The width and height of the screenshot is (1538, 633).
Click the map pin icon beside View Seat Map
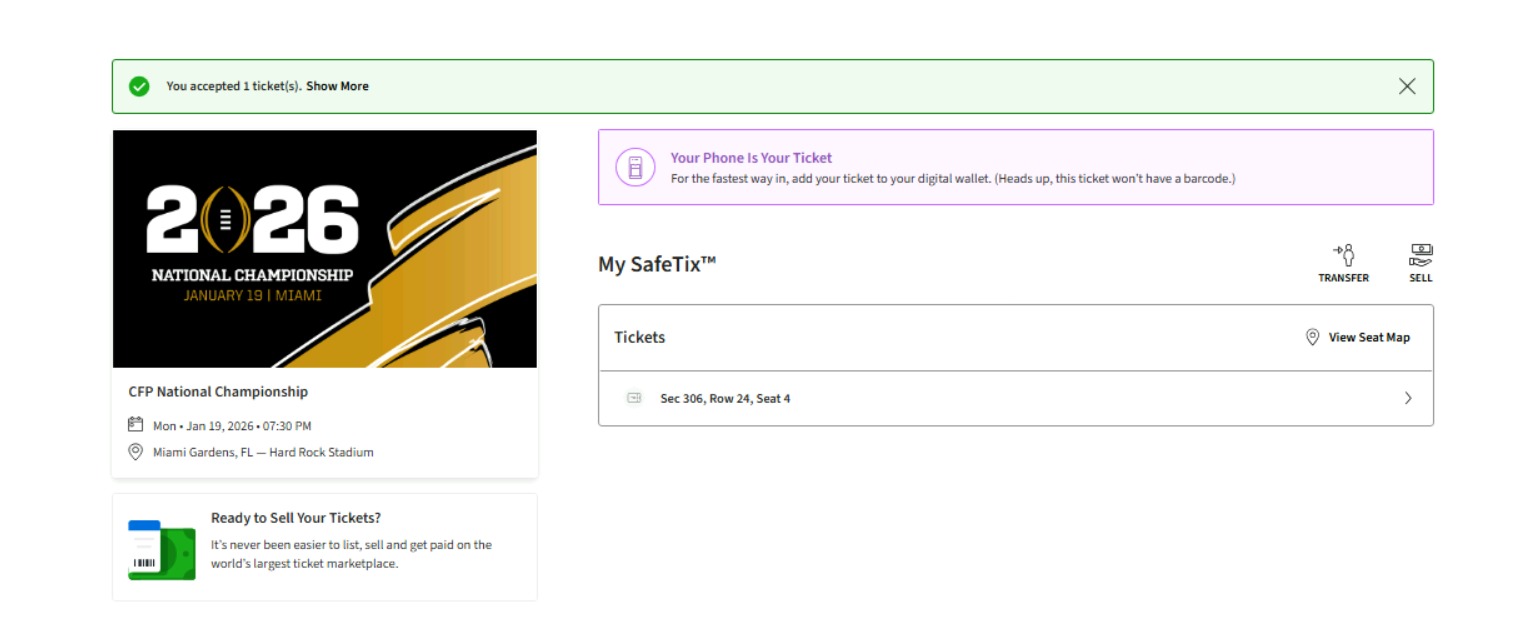tap(1313, 337)
